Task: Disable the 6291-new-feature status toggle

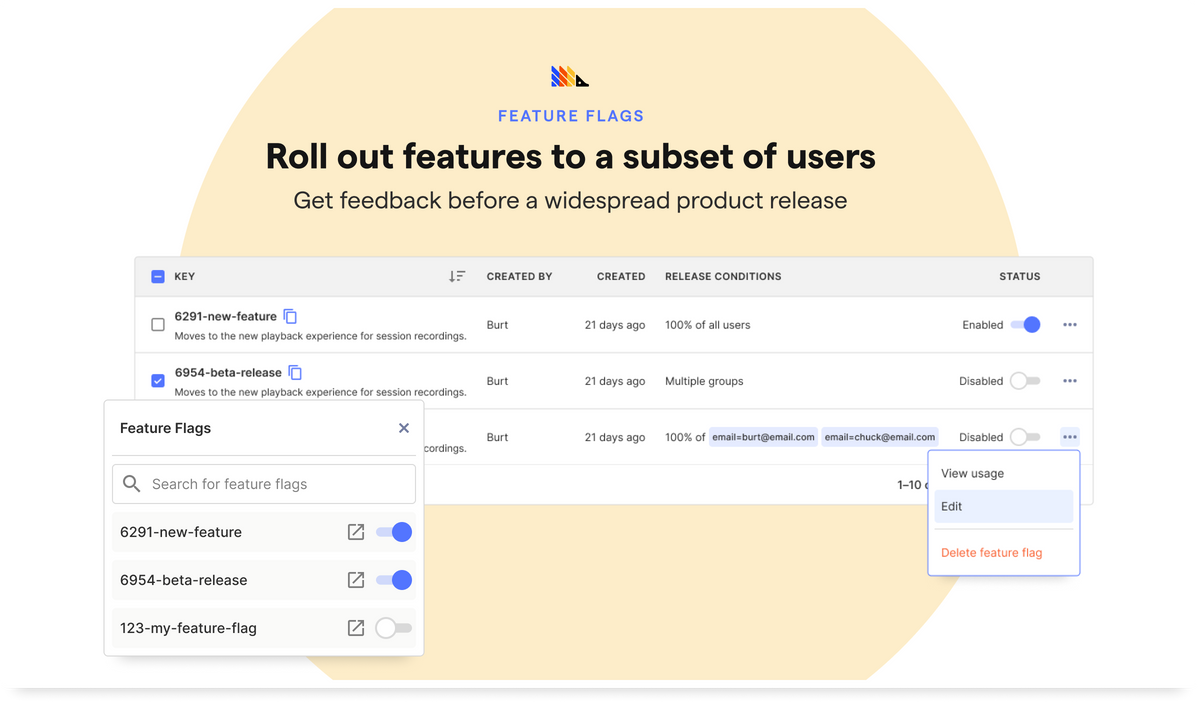Action: click(x=1026, y=324)
